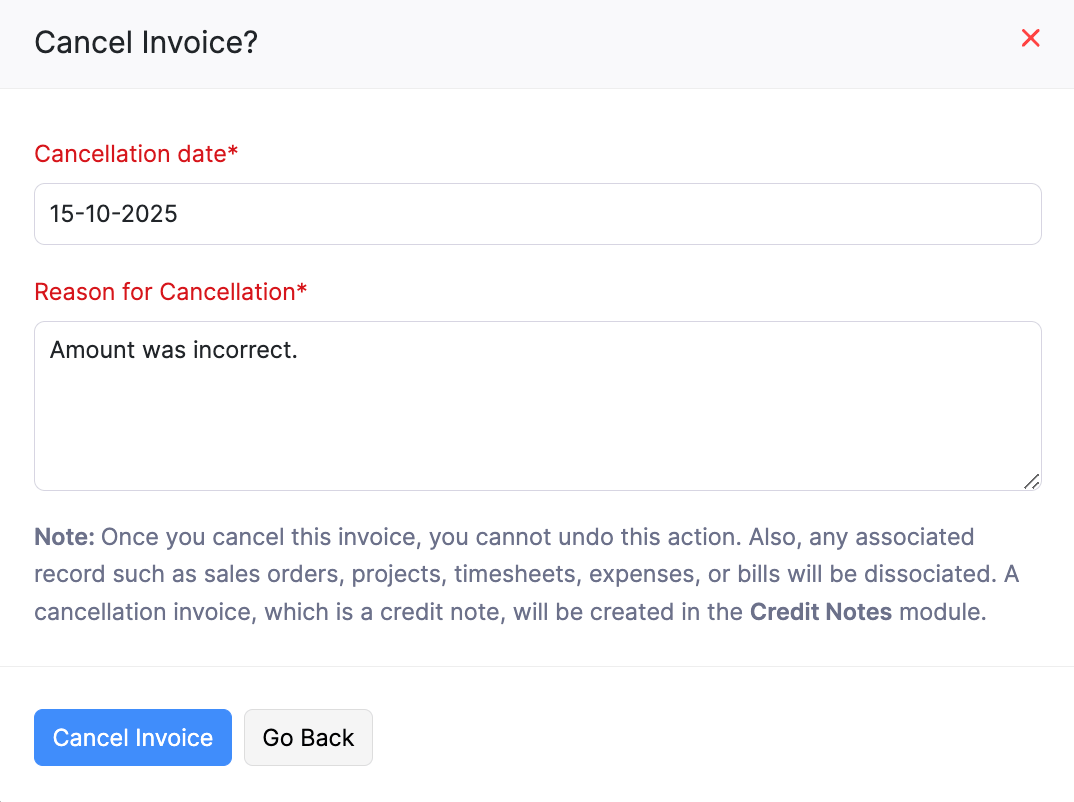
Task: Select the text 'Amount was incorrect.'
Action: [x=174, y=350]
